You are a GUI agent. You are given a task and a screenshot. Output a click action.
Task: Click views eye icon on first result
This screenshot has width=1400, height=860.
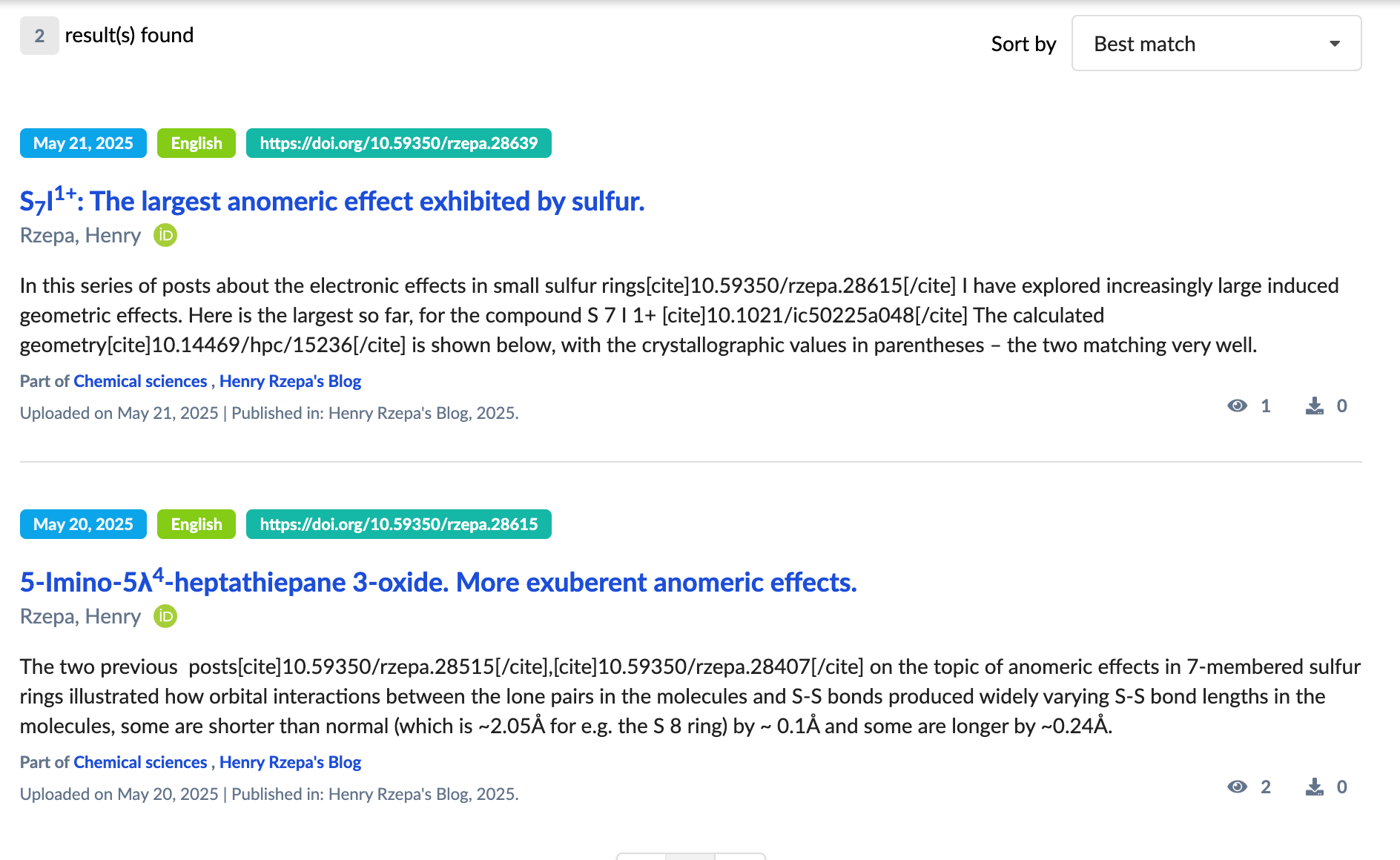[x=1237, y=406]
